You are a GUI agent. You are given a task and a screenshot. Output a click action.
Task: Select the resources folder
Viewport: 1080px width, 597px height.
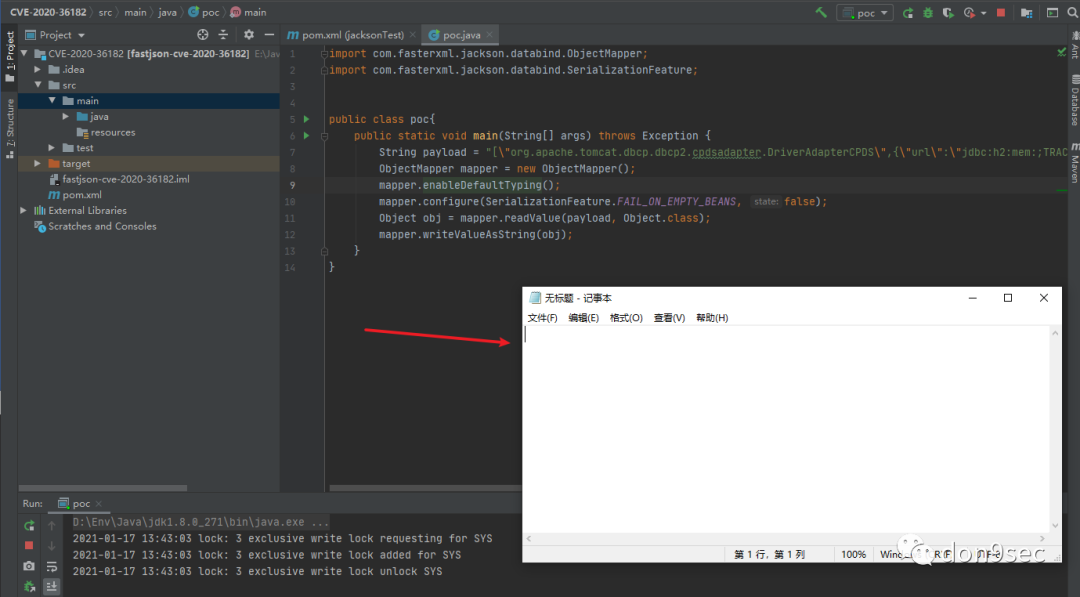point(106,132)
